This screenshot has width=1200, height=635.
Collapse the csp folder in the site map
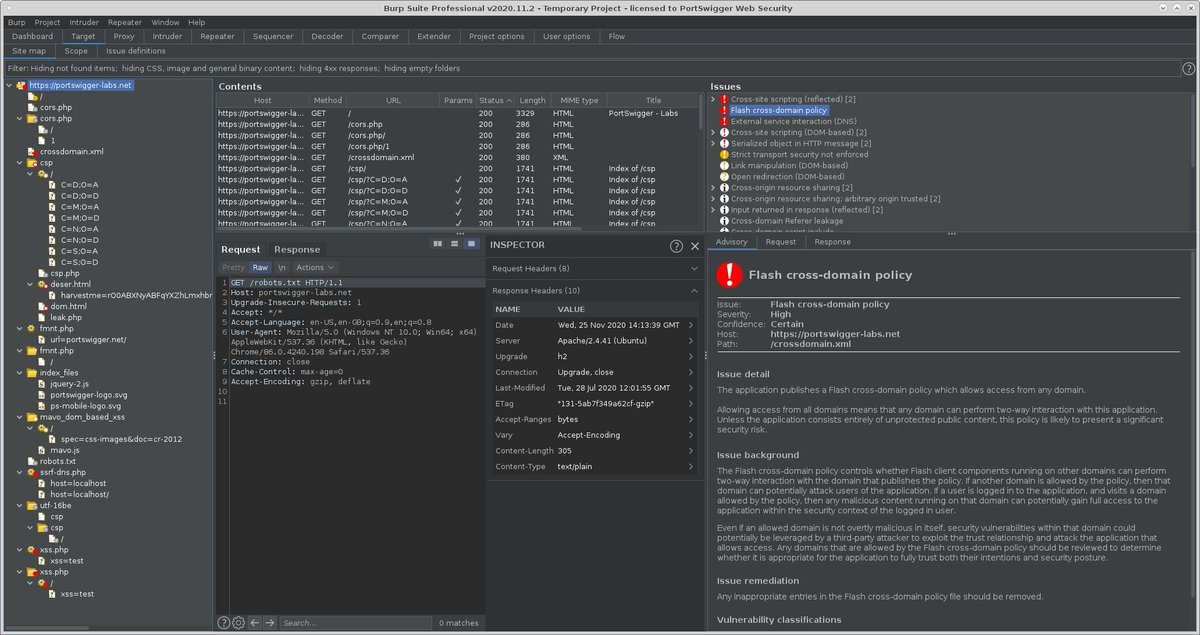[x=21, y=163]
